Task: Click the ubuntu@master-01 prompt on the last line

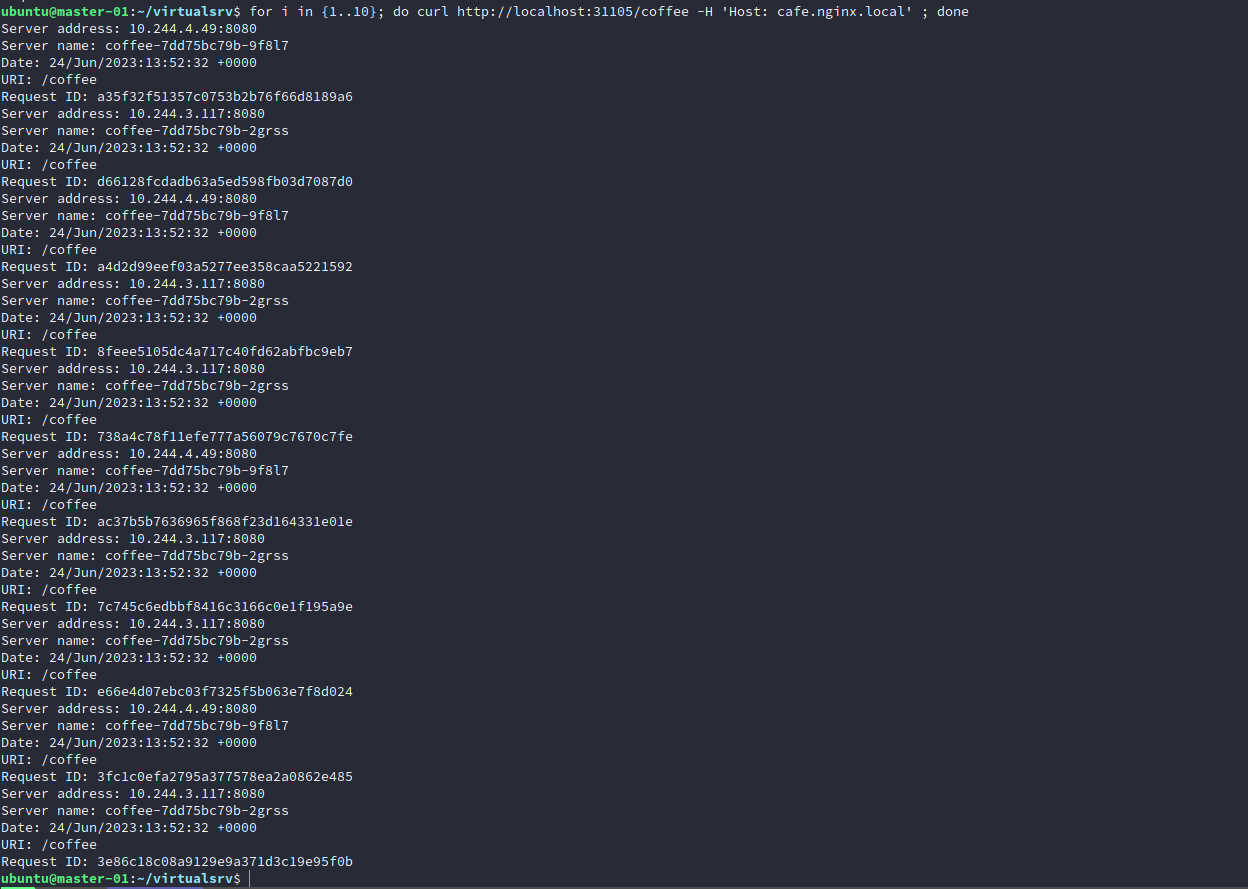Action: point(64,879)
